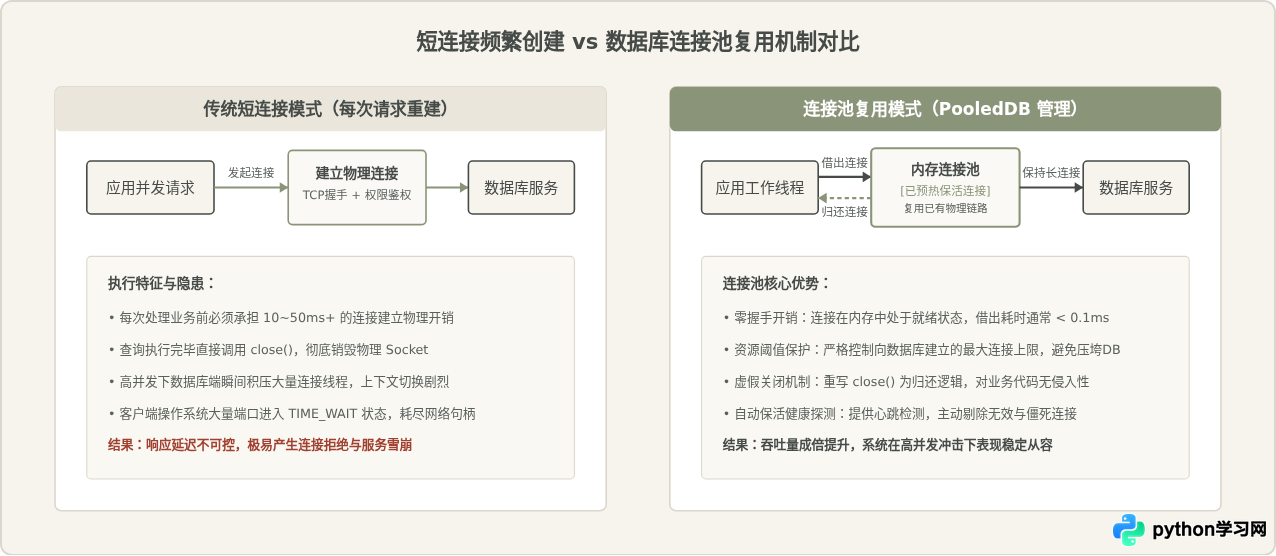This screenshot has width=1276, height=556.
Task: Click the 发起连接 arrow label
Action: coord(251,172)
